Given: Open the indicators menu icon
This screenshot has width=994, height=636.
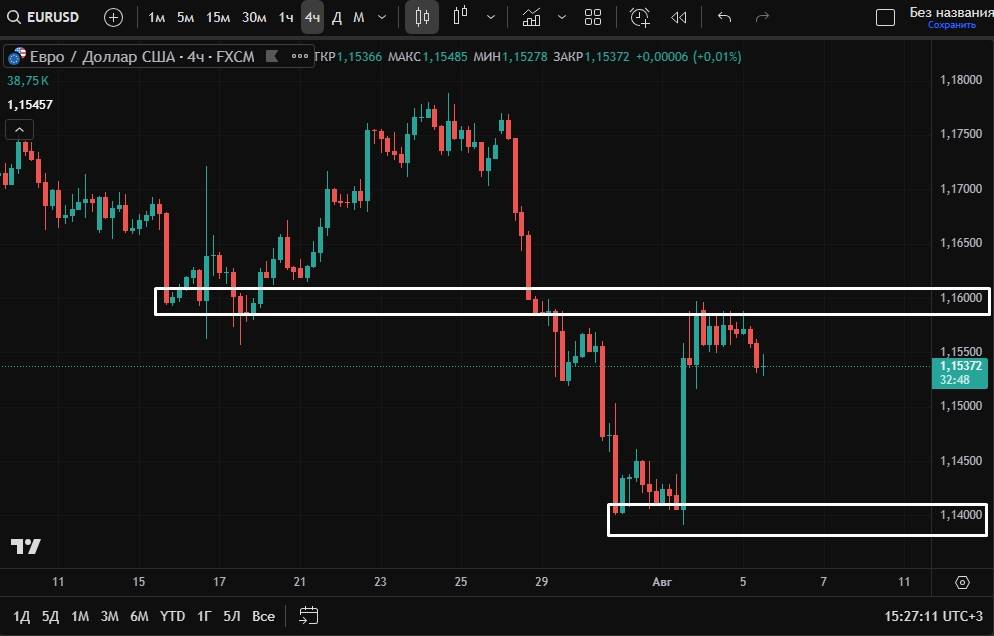Looking at the screenshot, I should [x=532, y=17].
